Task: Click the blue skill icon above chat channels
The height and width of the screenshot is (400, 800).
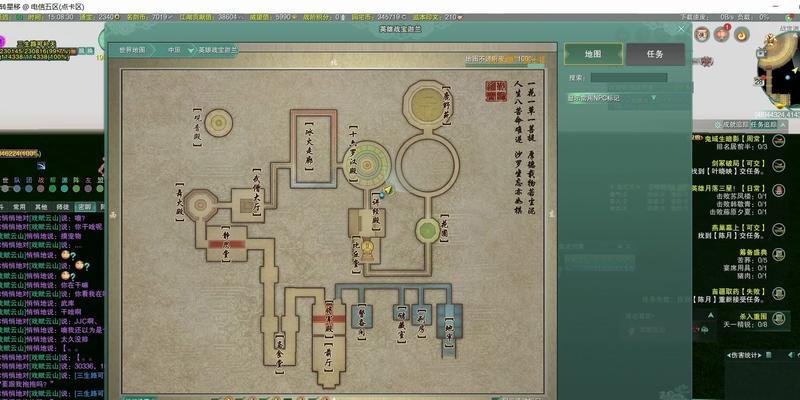Action: [41, 165]
